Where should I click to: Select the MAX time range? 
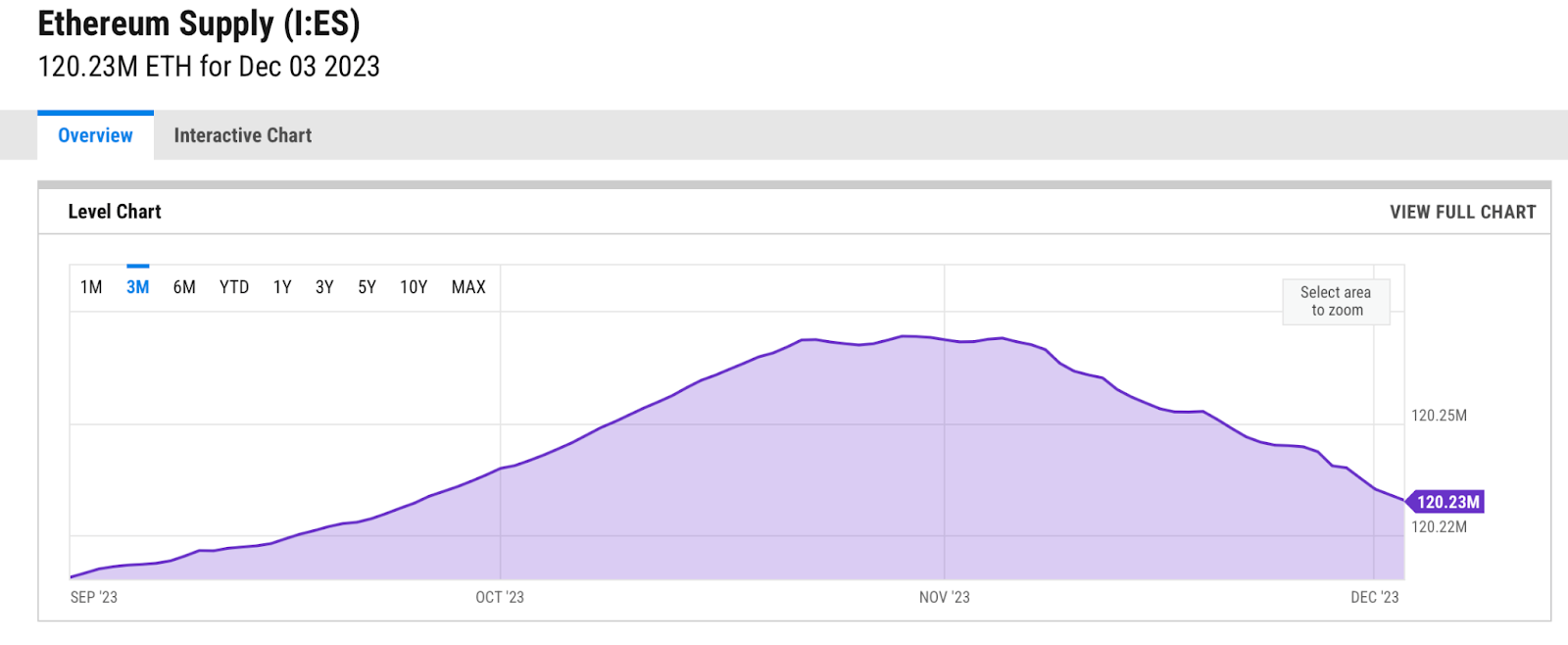coord(468,287)
